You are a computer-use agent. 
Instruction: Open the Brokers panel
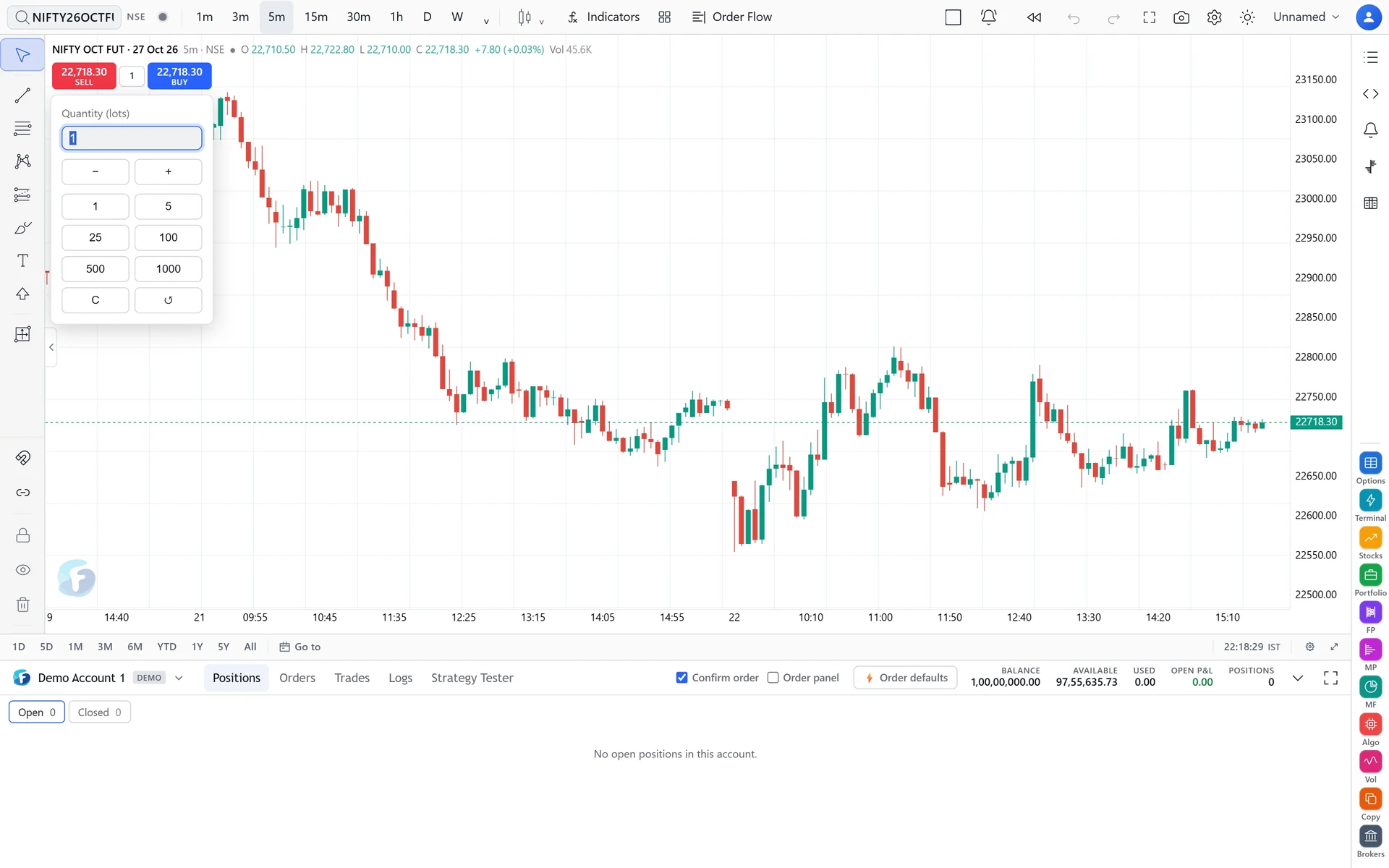coord(1370,836)
